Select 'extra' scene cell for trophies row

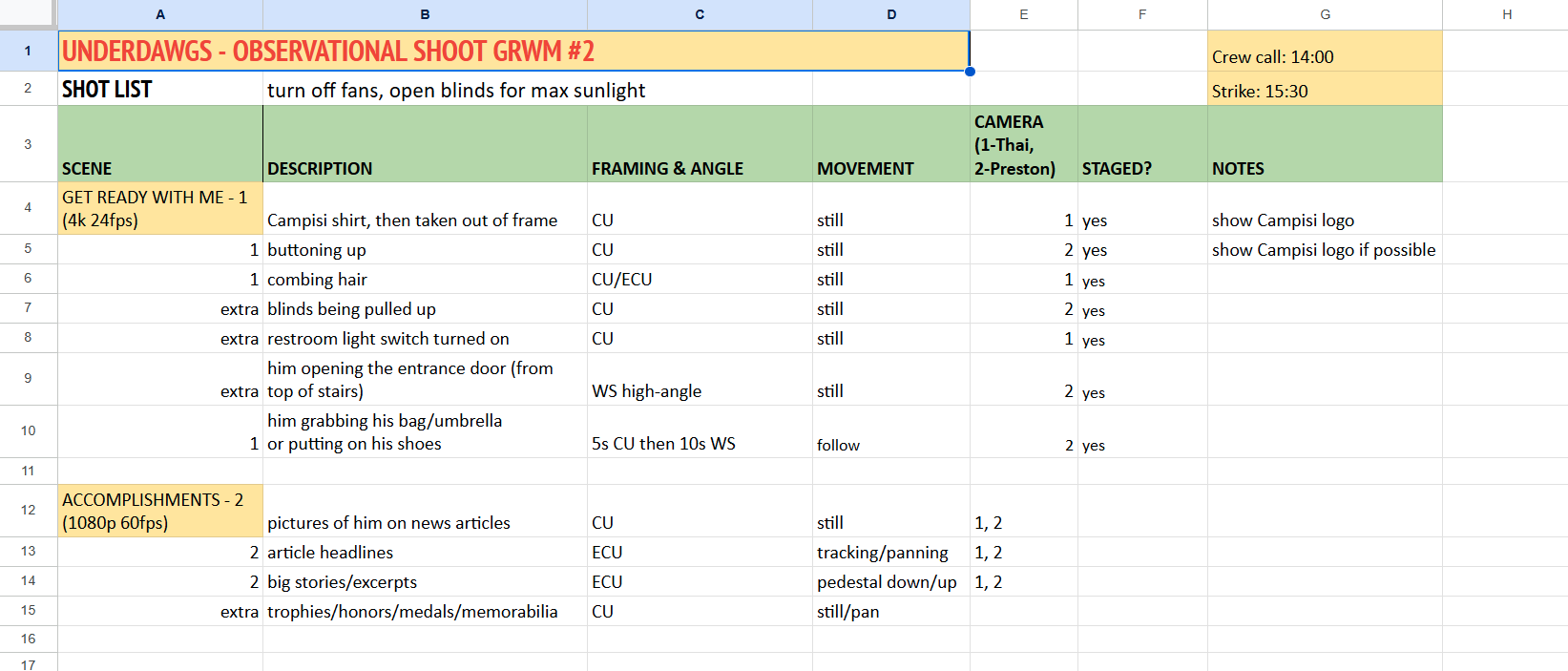coord(160,611)
